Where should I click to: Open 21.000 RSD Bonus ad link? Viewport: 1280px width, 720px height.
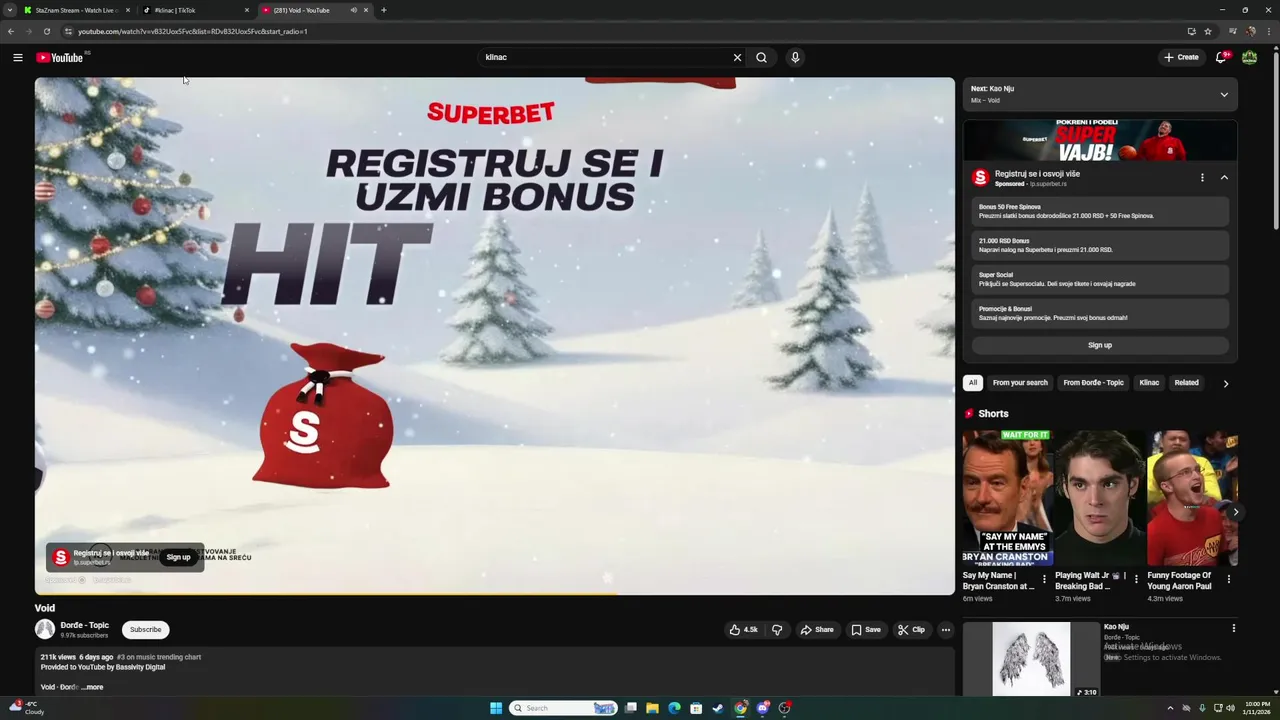coord(1100,245)
